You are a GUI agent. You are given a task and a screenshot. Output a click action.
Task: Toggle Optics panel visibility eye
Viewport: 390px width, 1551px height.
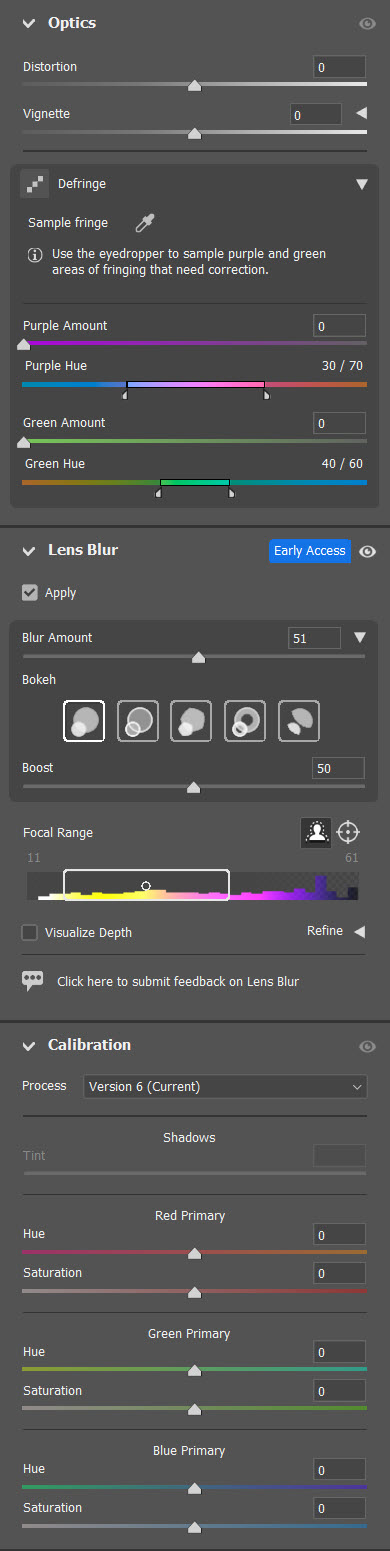coord(367,23)
